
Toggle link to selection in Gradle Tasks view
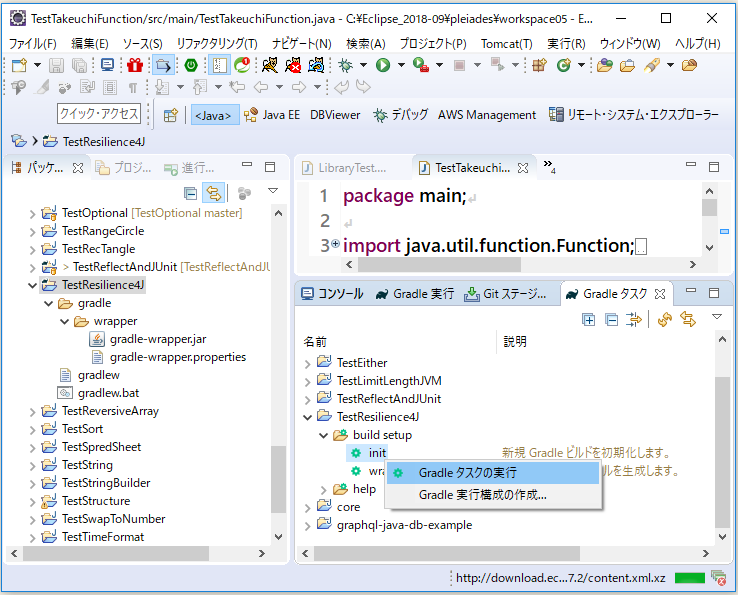point(688,320)
